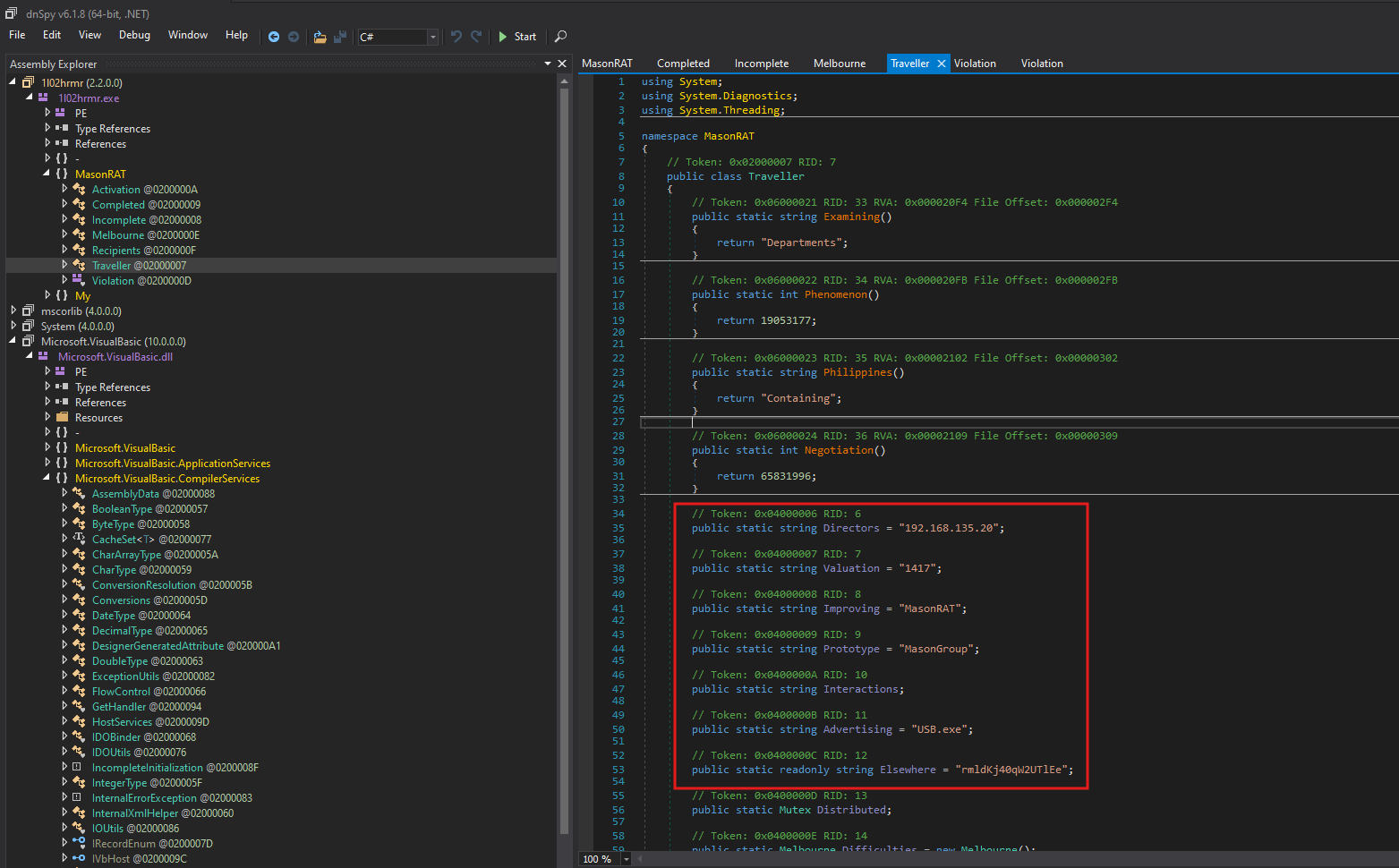
Task: Switch to the Incomplete tab
Action: [762, 64]
